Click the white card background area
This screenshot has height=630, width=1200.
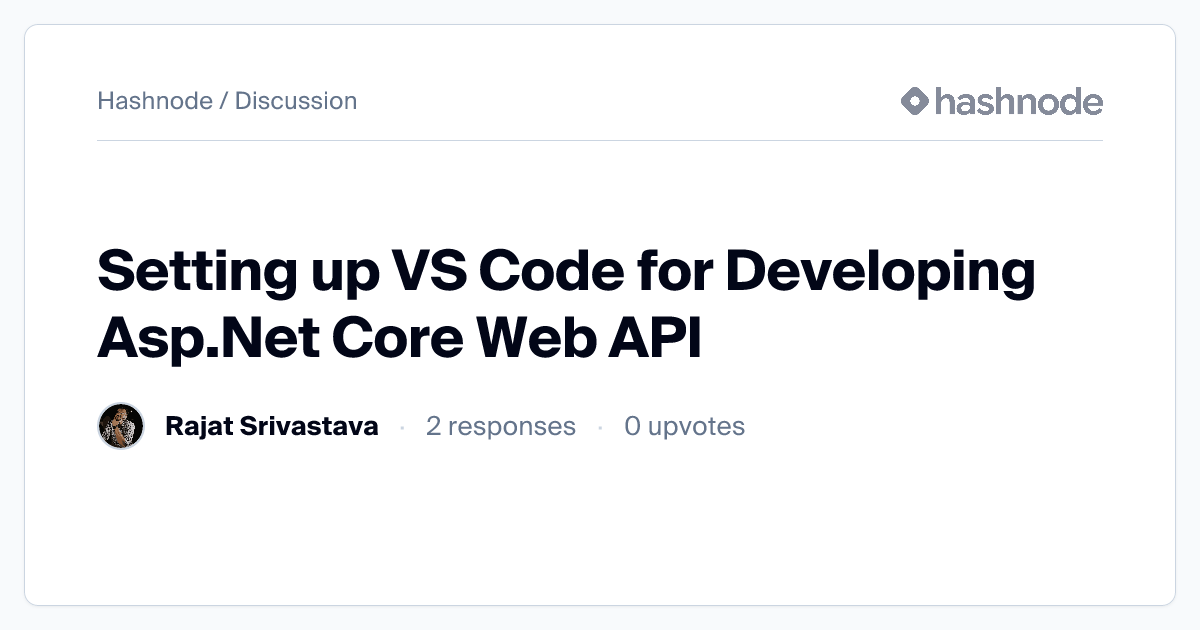tap(600, 530)
